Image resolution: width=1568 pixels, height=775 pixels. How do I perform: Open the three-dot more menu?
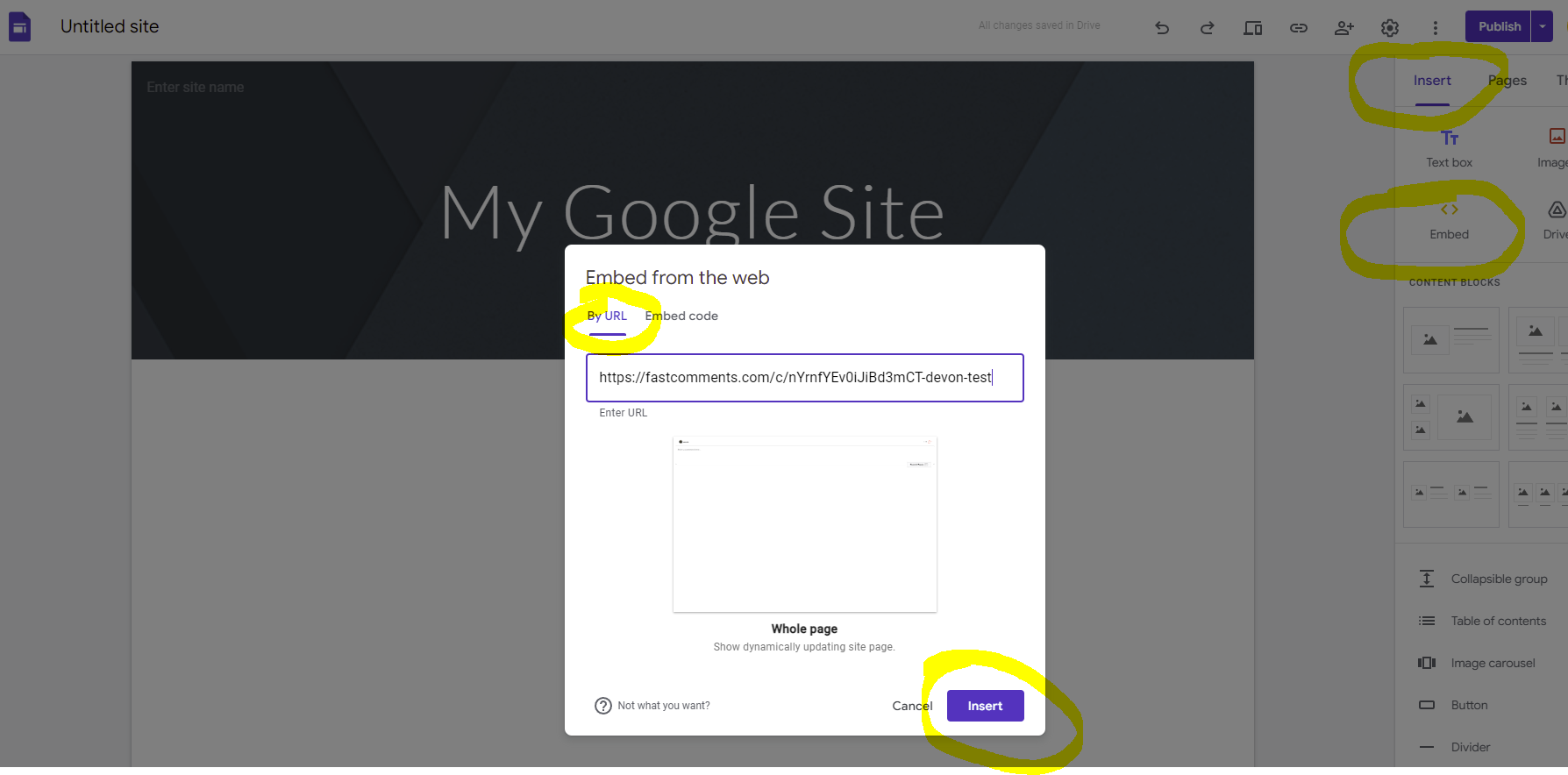[1435, 28]
